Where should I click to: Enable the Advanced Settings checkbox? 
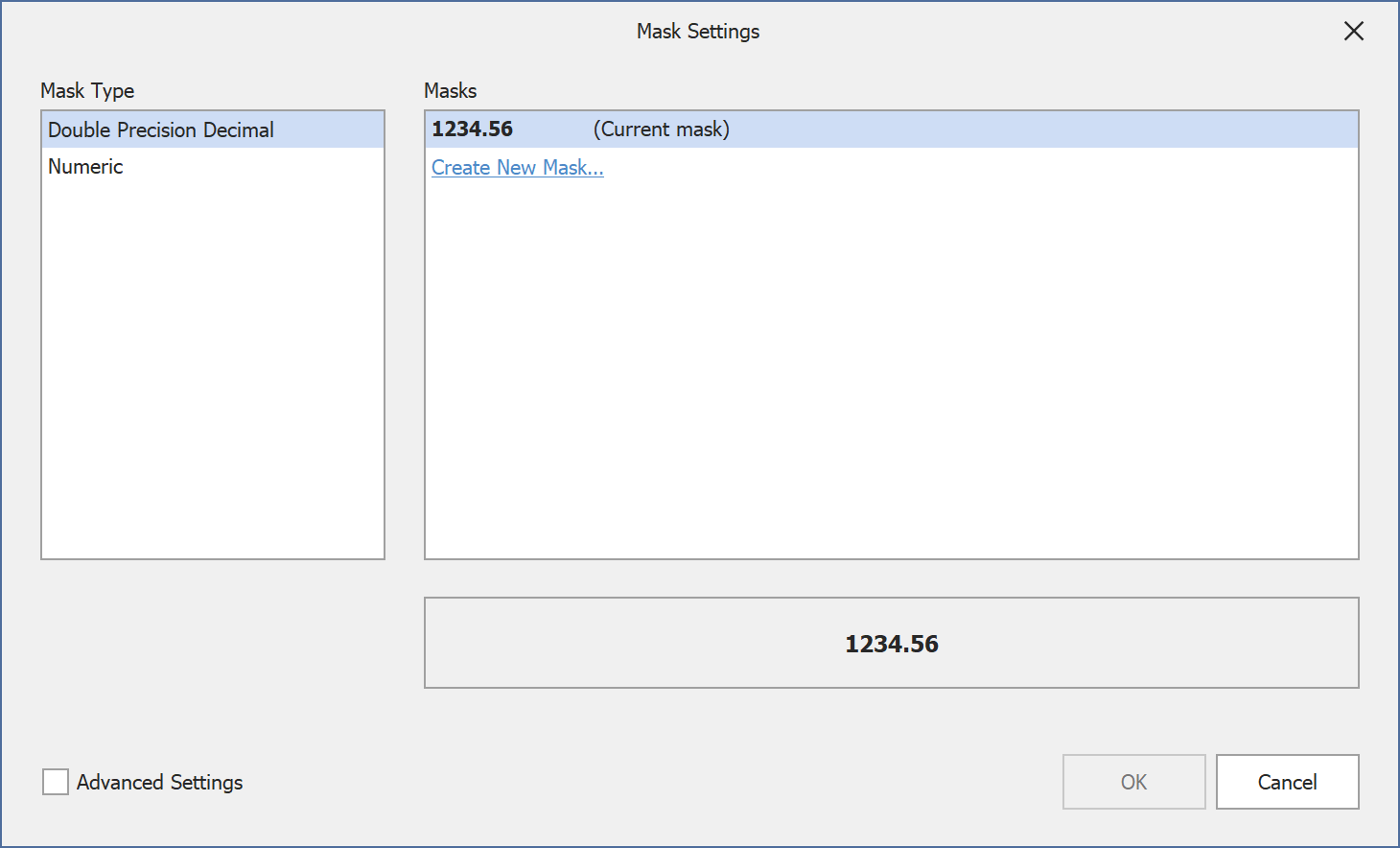(x=56, y=782)
